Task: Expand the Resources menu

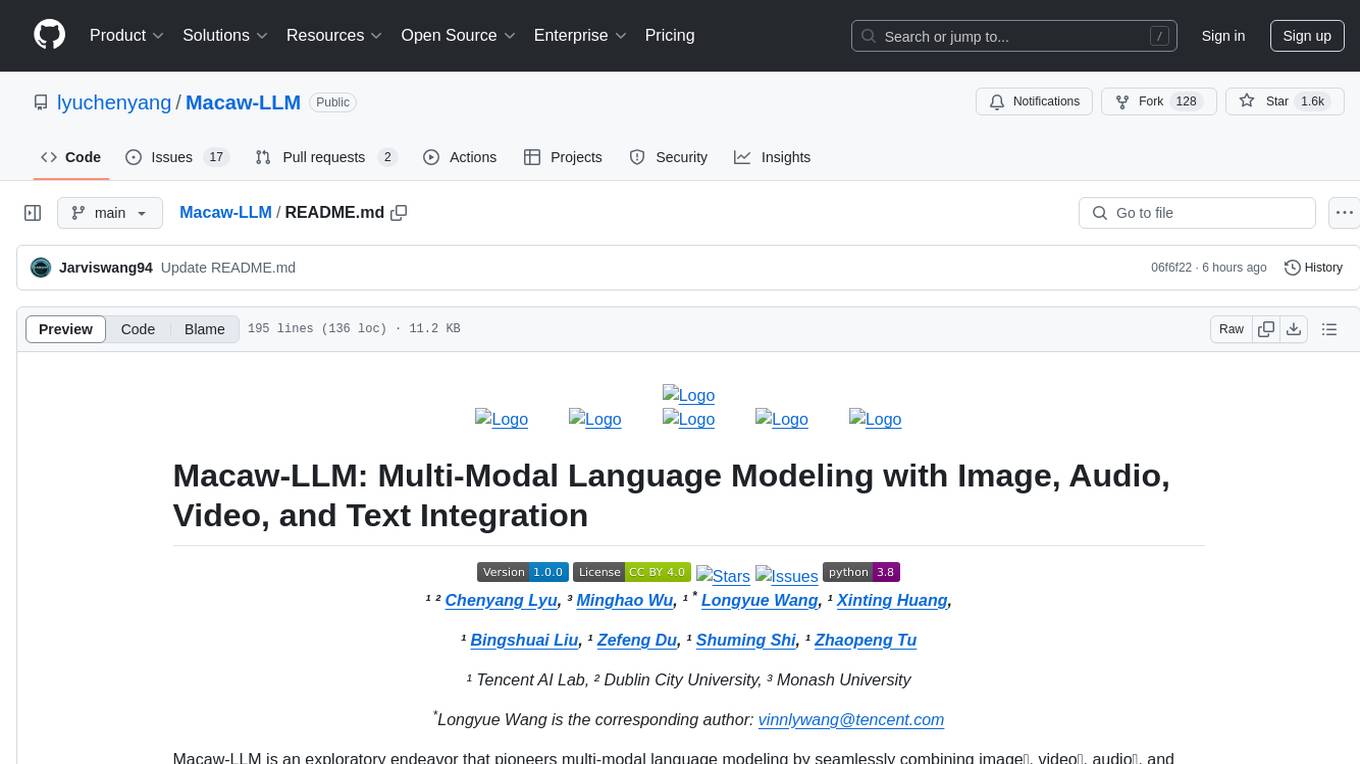Action: pyautogui.click(x=334, y=35)
